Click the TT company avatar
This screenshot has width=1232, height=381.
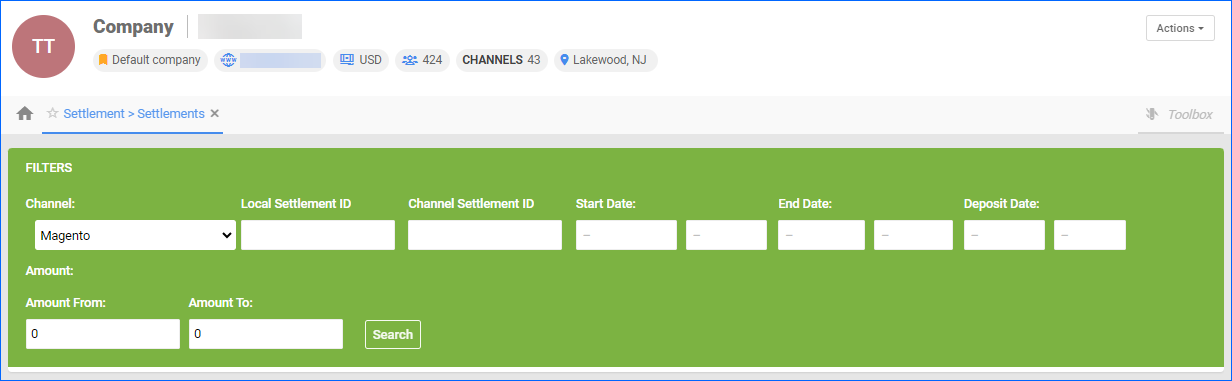tap(44, 46)
